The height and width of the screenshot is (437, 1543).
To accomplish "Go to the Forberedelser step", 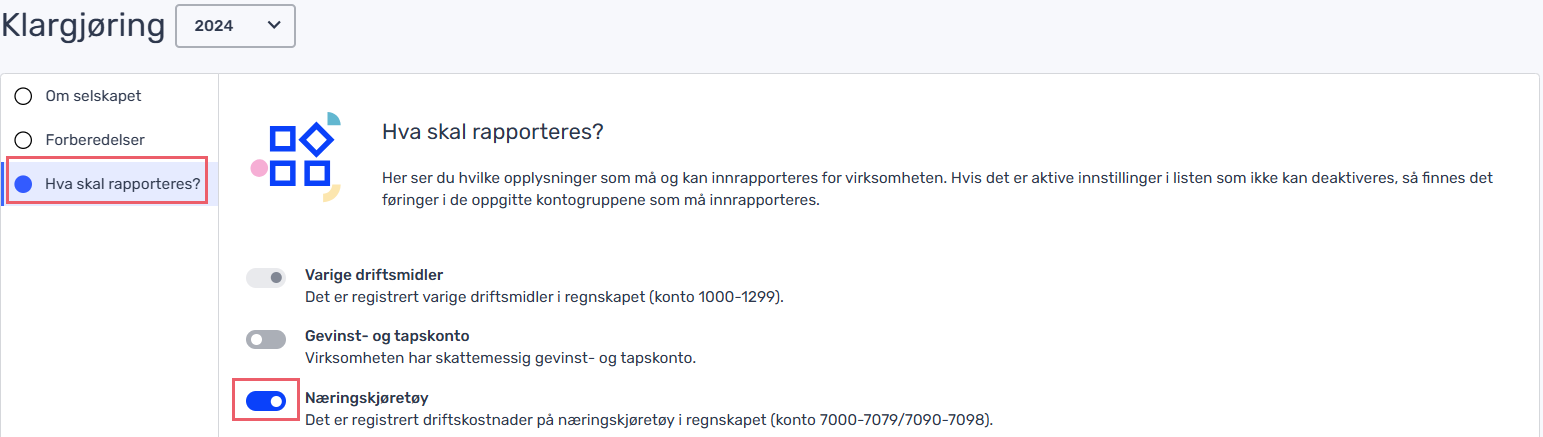I will click(x=102, y=140).
